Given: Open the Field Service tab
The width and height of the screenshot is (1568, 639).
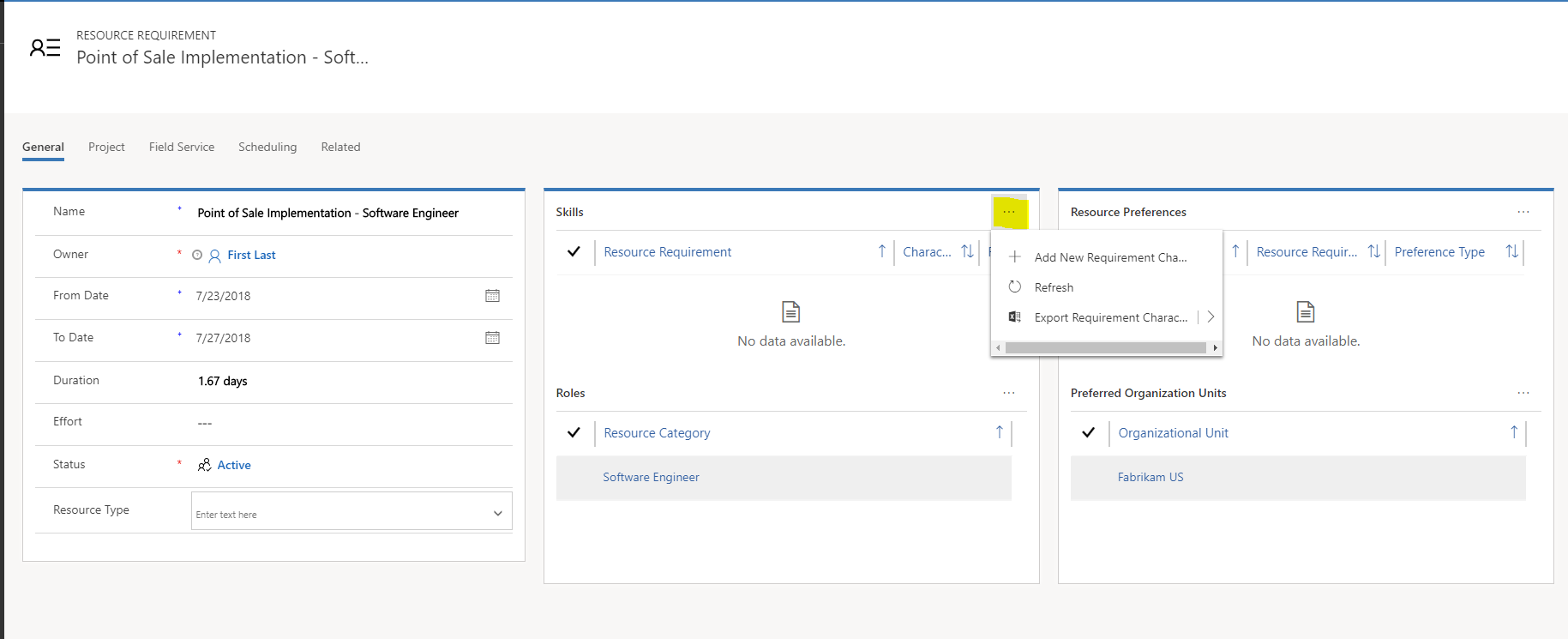Looking at the screenshot, I should [x=182, y=147].
